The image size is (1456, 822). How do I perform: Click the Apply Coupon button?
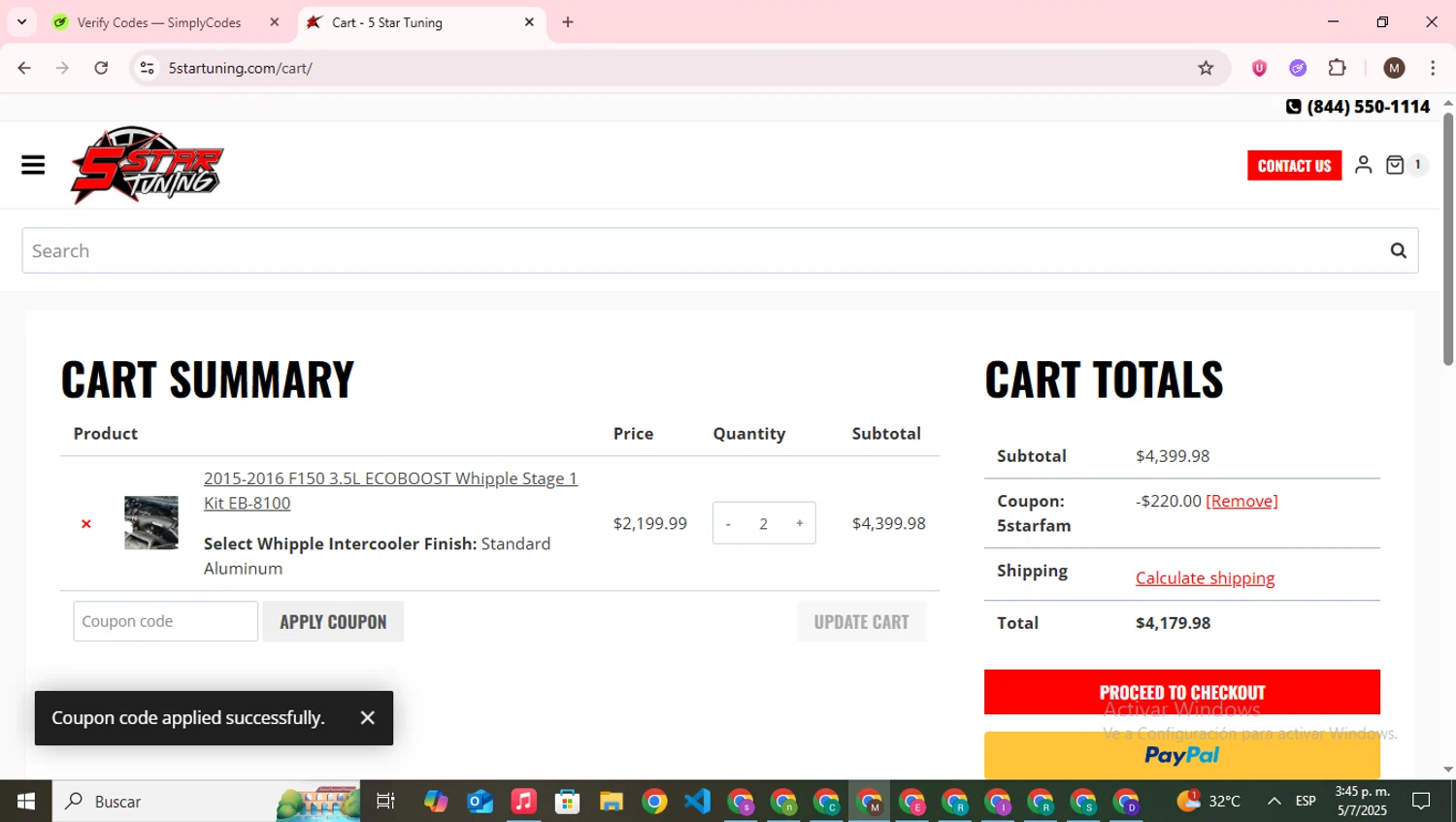pyautogui.click(x=333, y=622)
